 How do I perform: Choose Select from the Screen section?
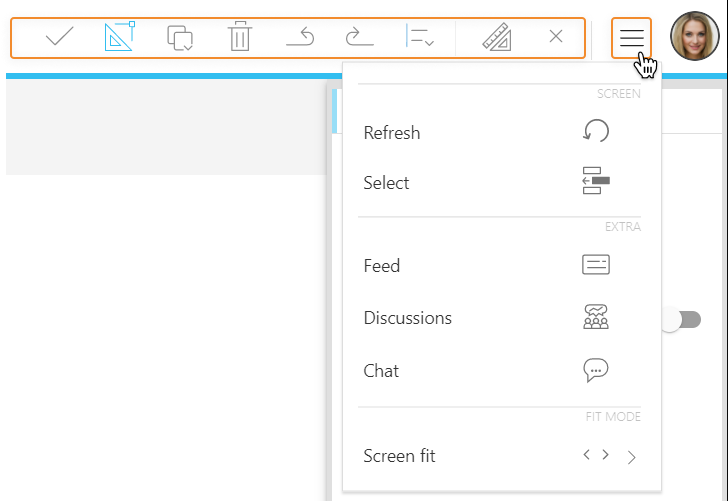click(x=387, y=183)
